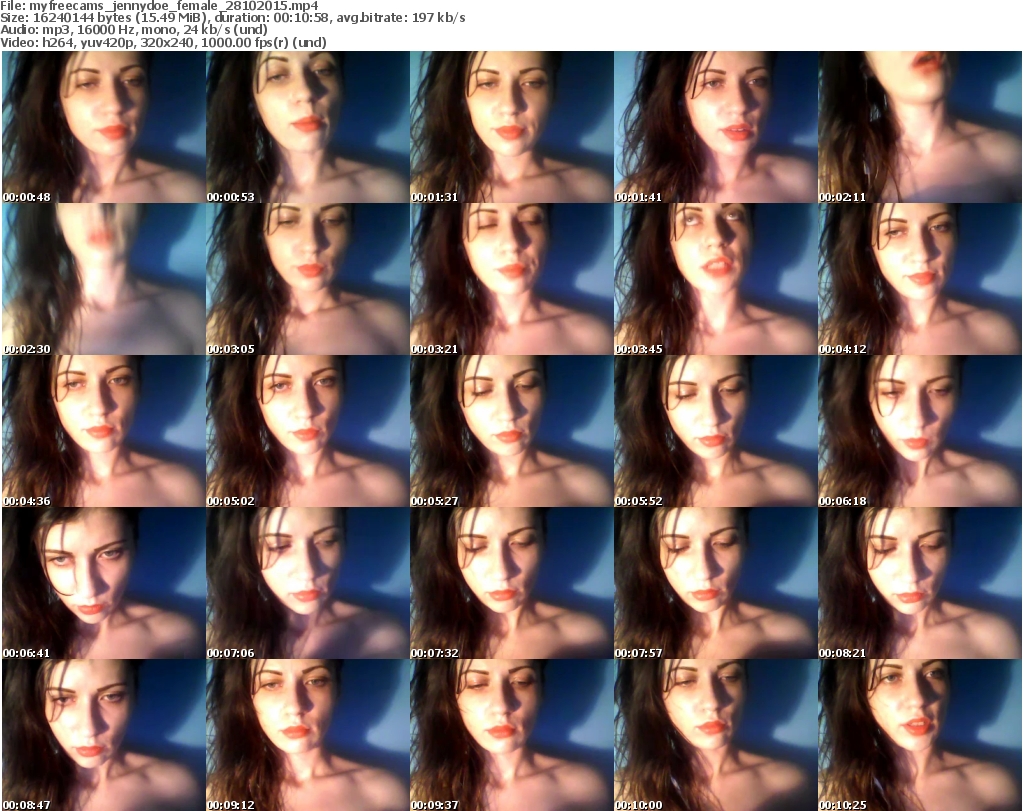1024x811 pixels.
Task: Click the 'Video: h264, yuv420p' line
Action: [x=163, y=42]
